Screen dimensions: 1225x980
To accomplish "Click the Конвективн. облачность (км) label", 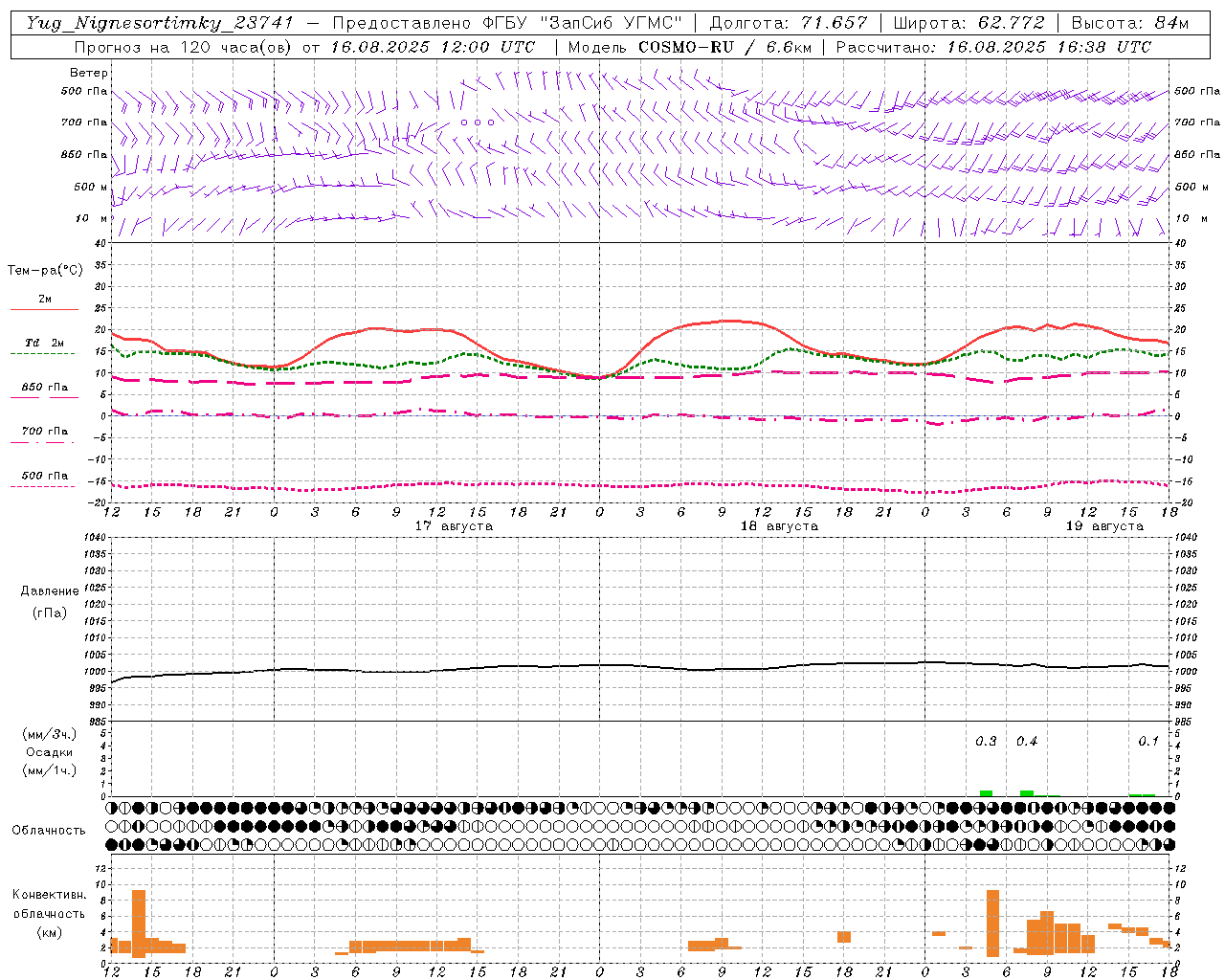I will pyautogui.click(x=49, y=913).
